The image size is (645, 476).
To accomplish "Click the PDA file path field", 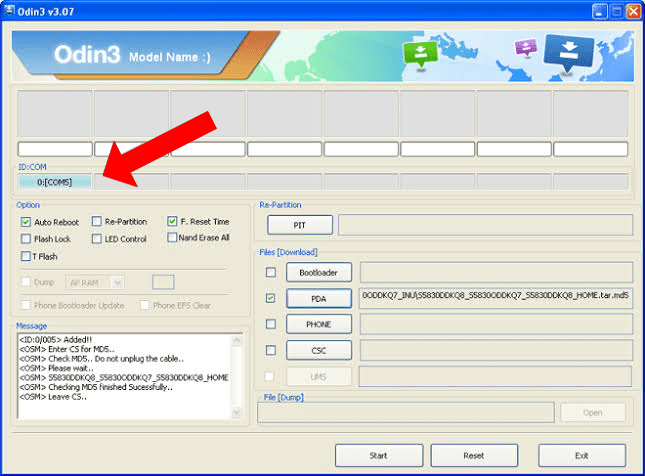I will point(495,298).
